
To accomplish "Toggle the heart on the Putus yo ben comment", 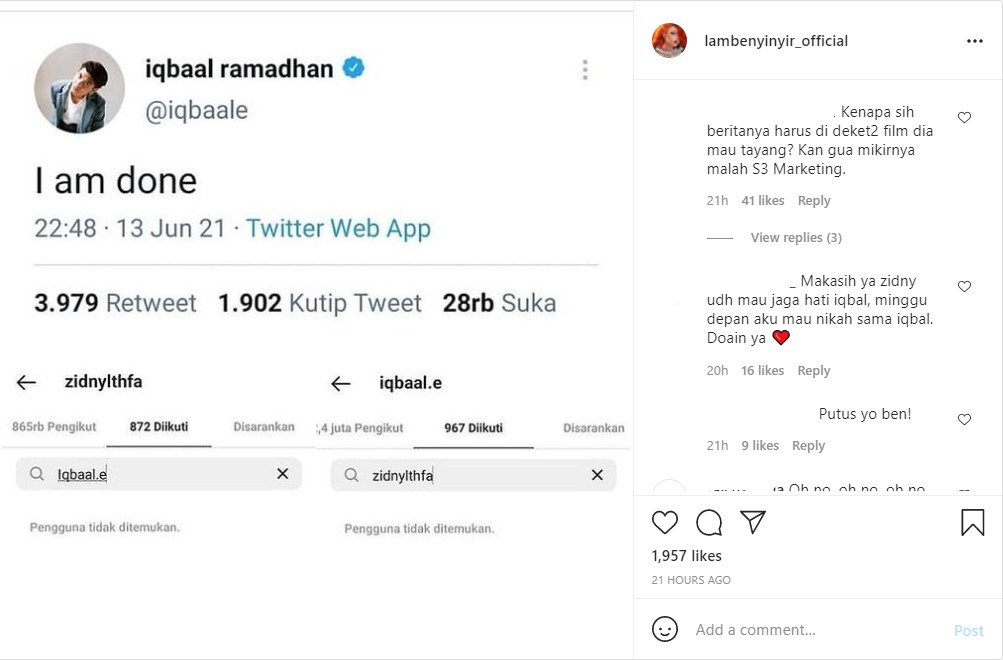I will [963, 420].
